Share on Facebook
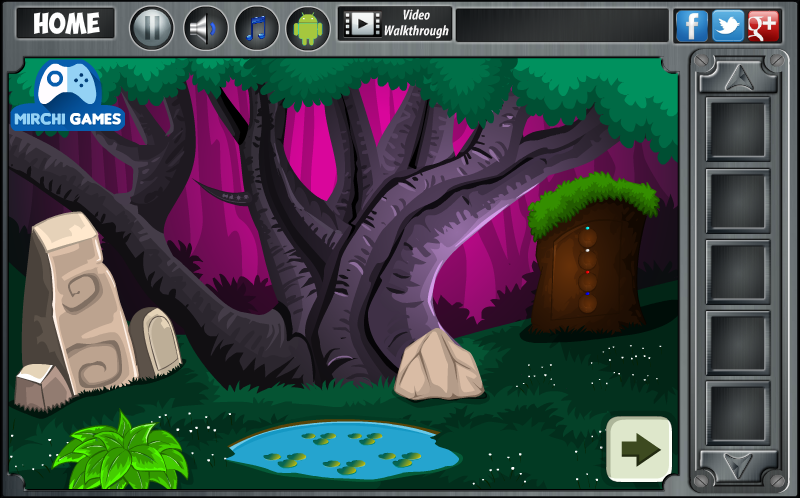 692,26
